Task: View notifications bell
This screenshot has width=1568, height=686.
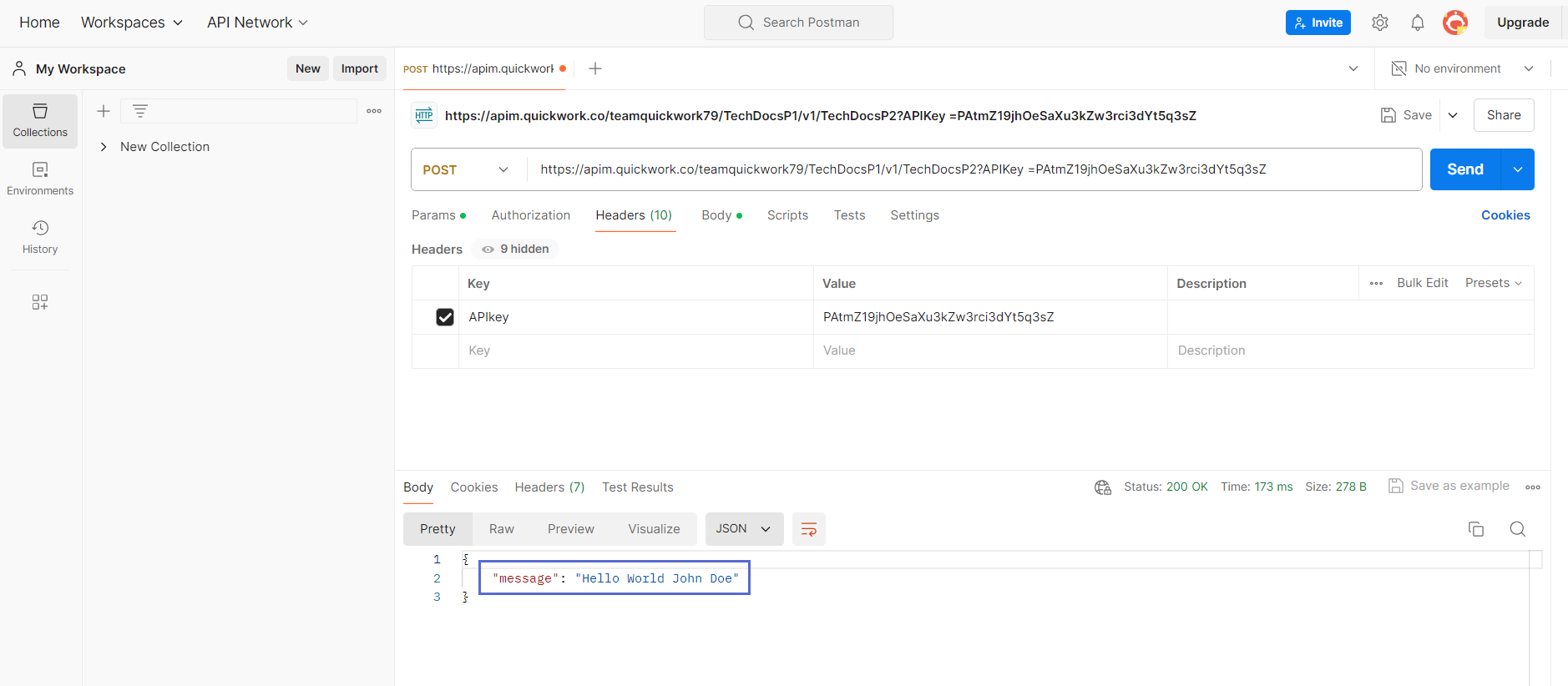Action: tap(1418, 23)
